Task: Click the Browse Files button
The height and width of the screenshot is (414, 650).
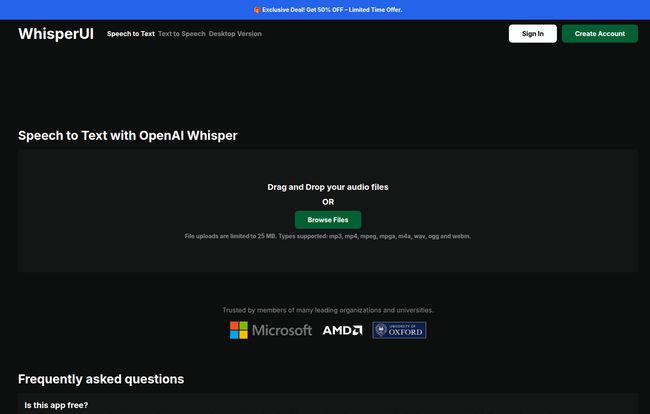Action: (328, 220)
